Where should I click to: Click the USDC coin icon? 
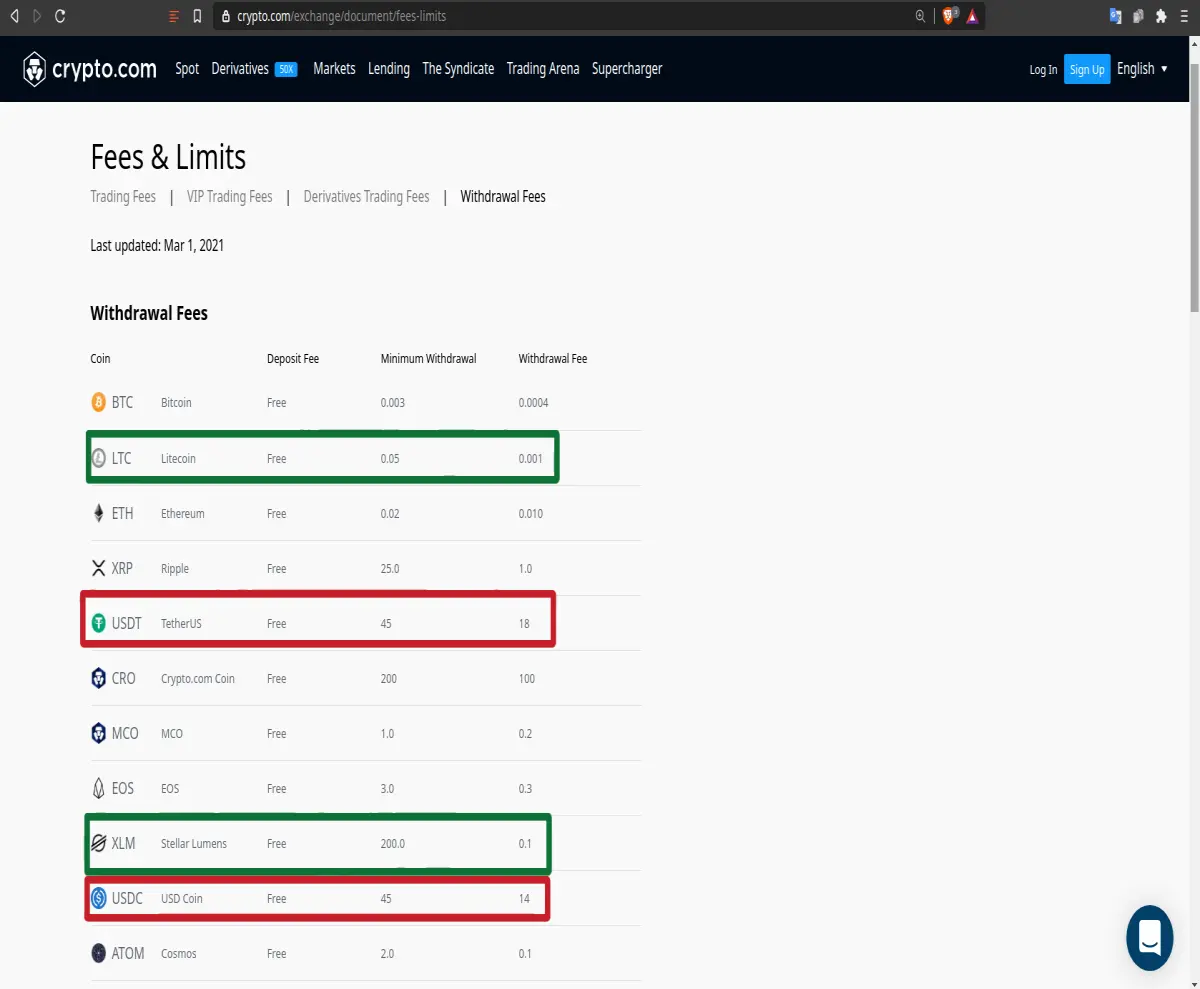(98, 898)
